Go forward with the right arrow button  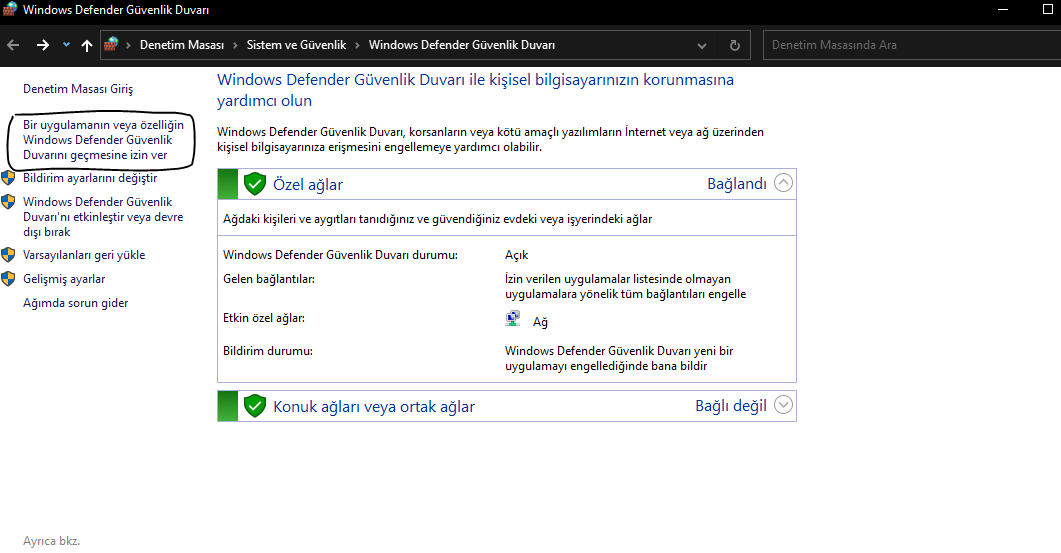point(43,45)
